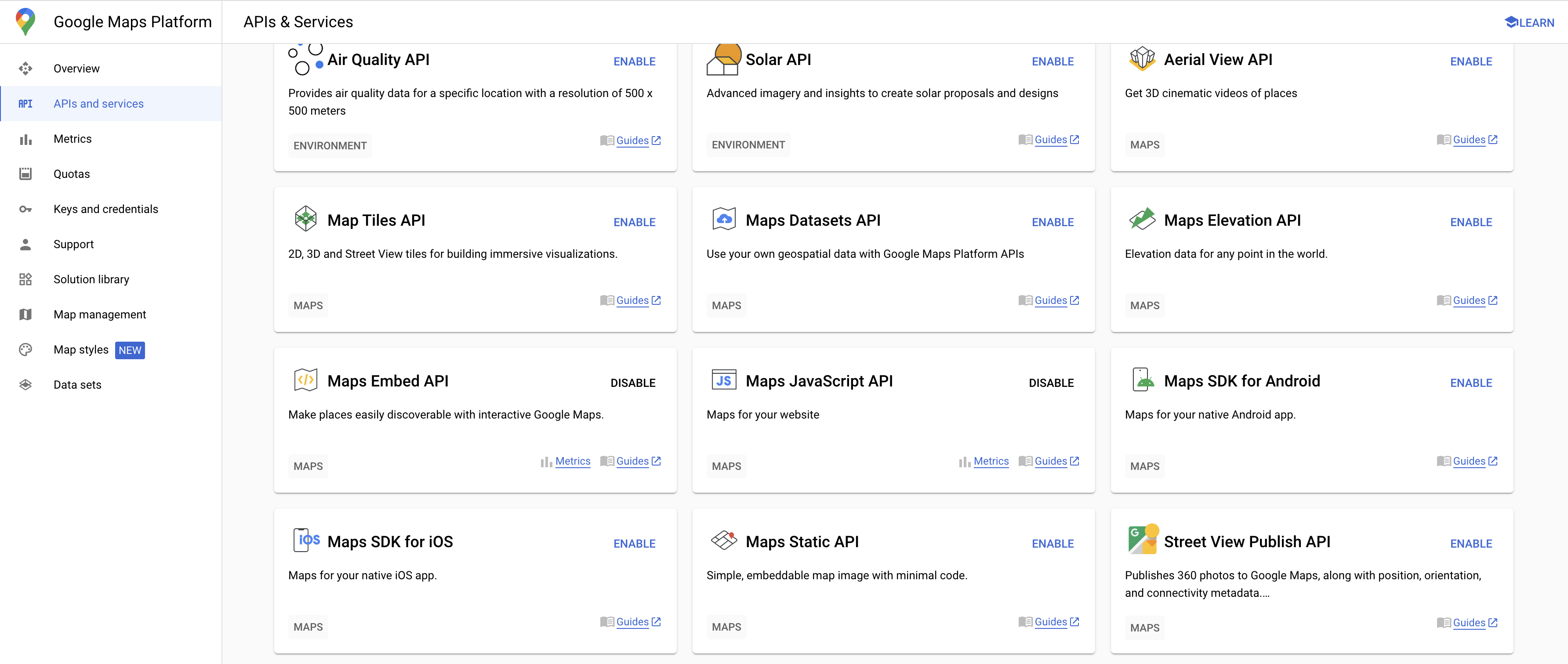Click the Overview sidebar icon

point(25,69)
